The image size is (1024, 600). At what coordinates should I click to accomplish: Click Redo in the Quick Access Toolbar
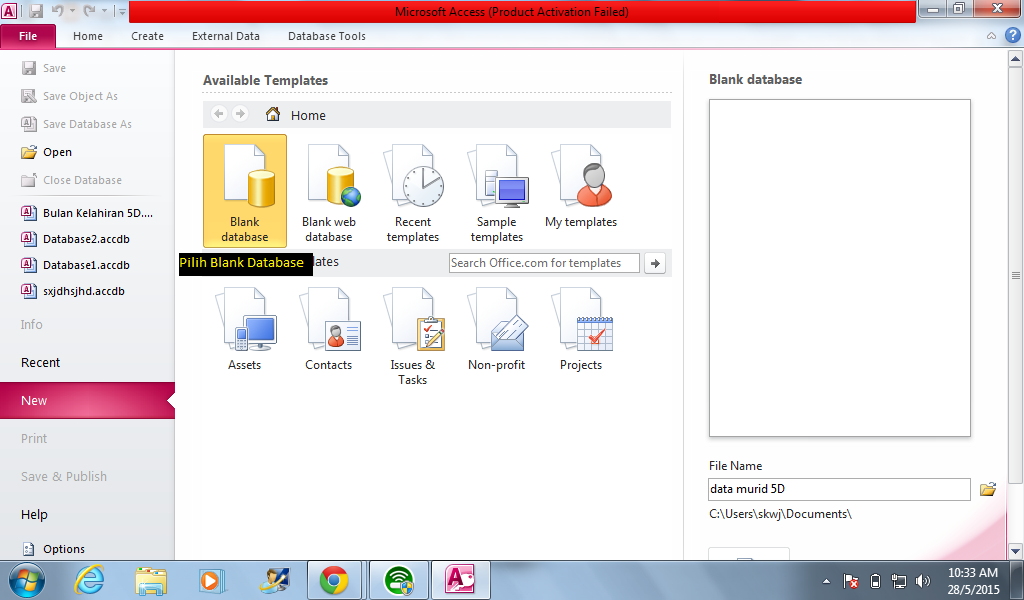pyautogui.click(x=89, y=11)
